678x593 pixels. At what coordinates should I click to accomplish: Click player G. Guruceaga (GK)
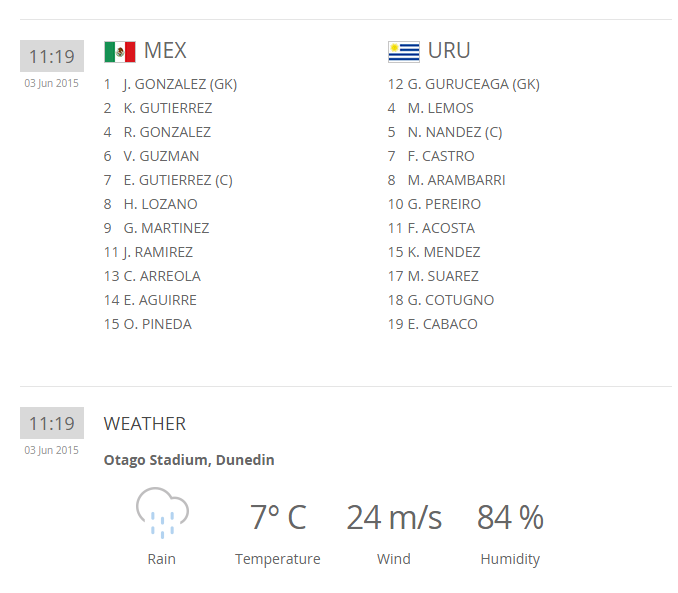[x=472, y=84]
